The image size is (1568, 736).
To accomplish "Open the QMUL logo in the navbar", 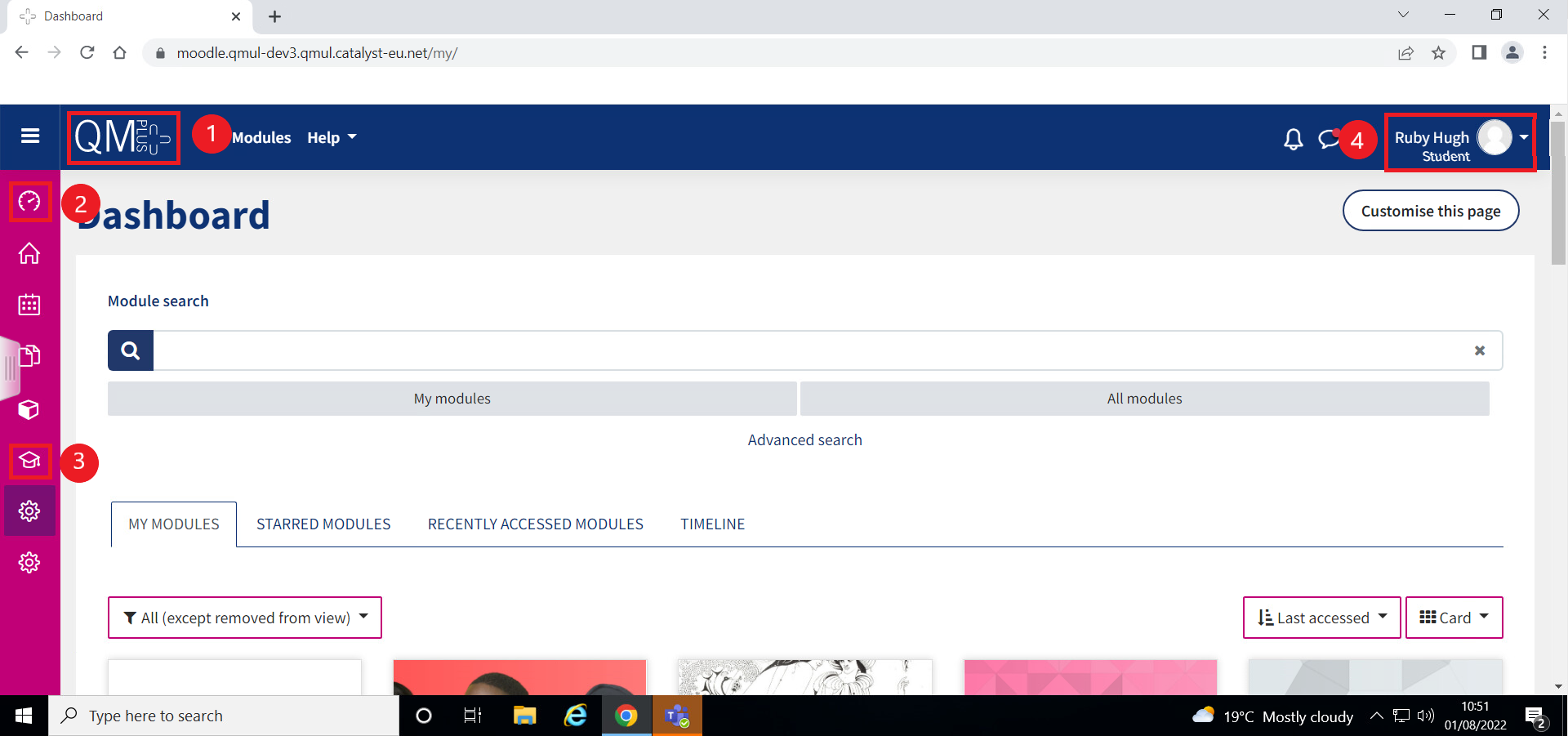I will (x=122, y=137).
